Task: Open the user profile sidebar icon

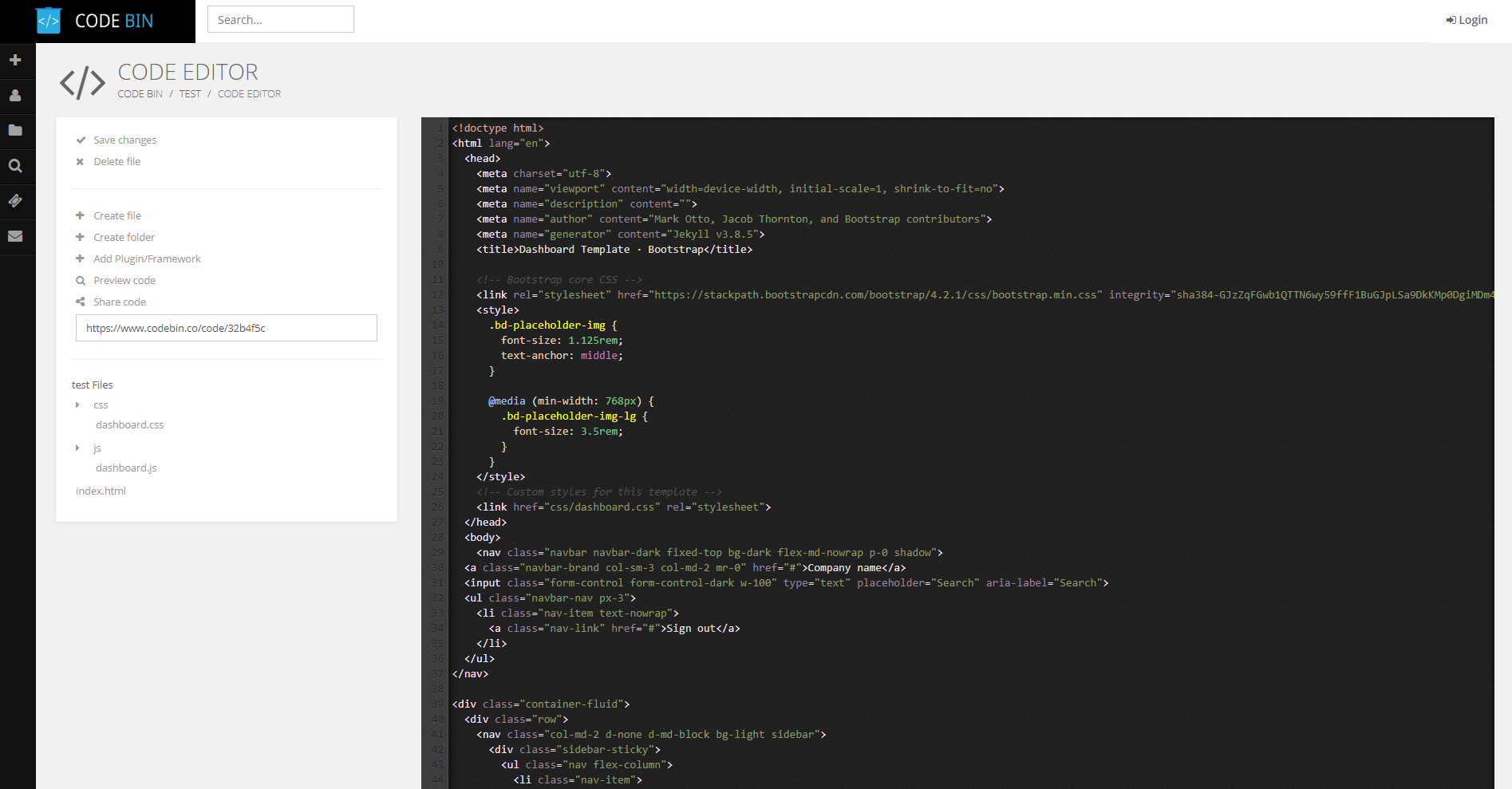Action: click(15, 95)
